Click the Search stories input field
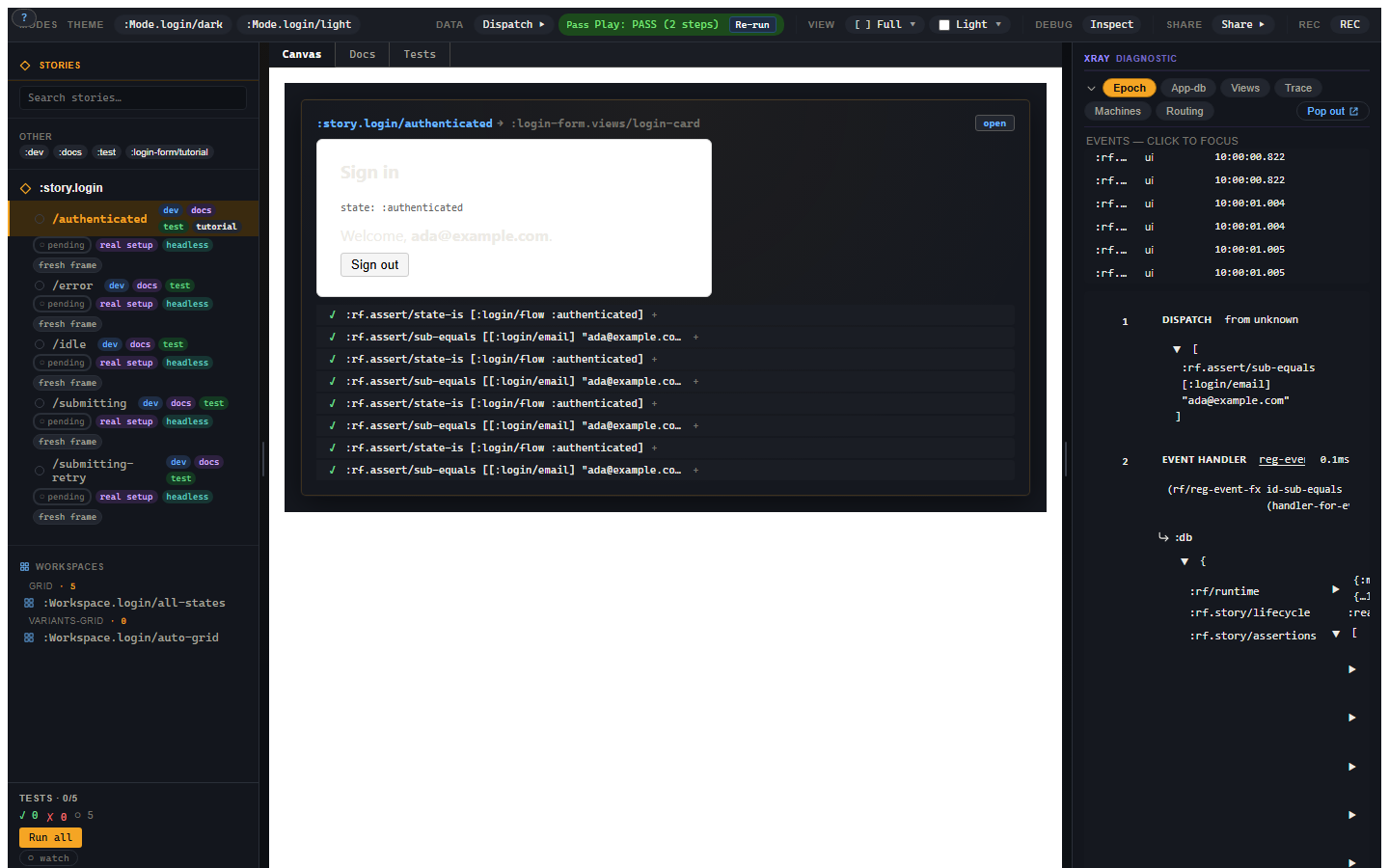This screenshot has width=1389, height=868. [133, 97]
